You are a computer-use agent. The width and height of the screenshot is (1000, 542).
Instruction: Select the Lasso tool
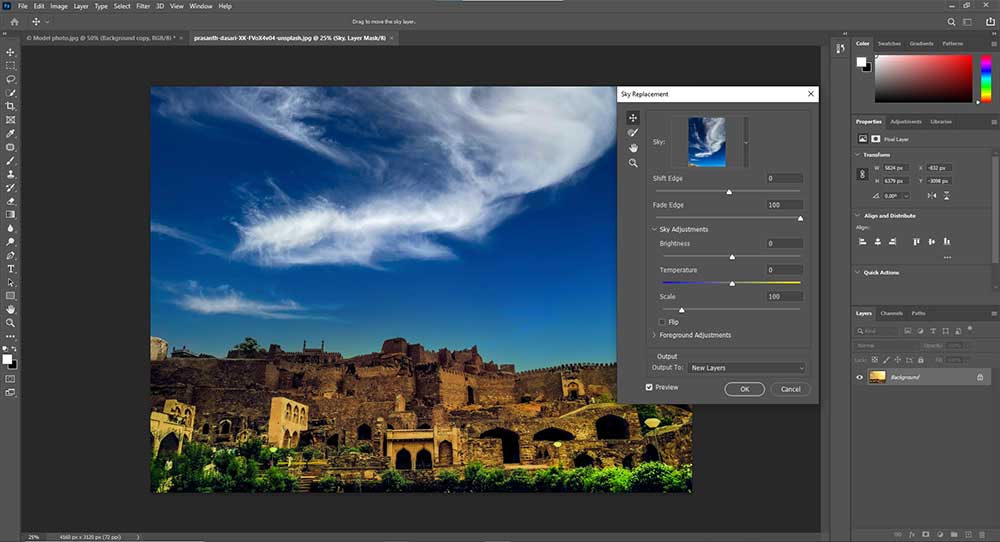(10, 79)
